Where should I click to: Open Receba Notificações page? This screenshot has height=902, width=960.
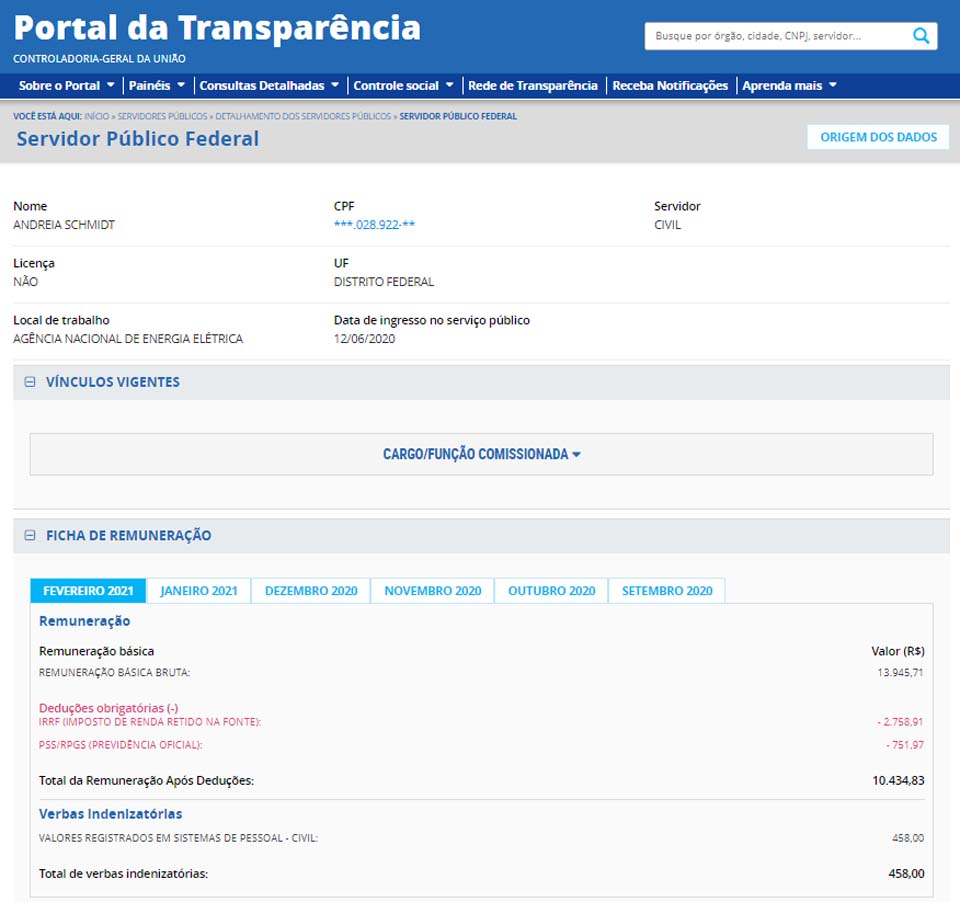[670, 86]
